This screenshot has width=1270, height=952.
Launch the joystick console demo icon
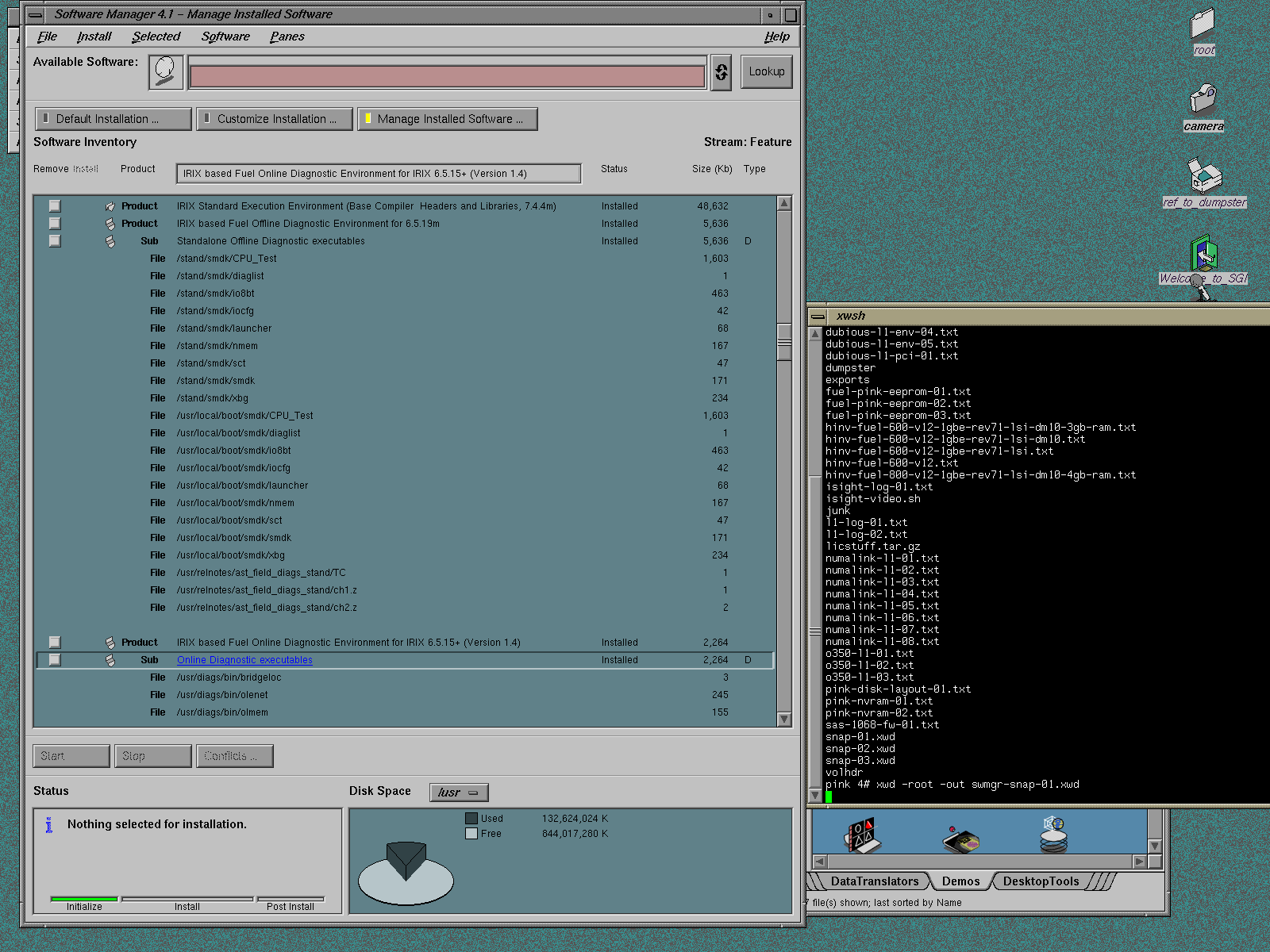[x=960, y=839]
